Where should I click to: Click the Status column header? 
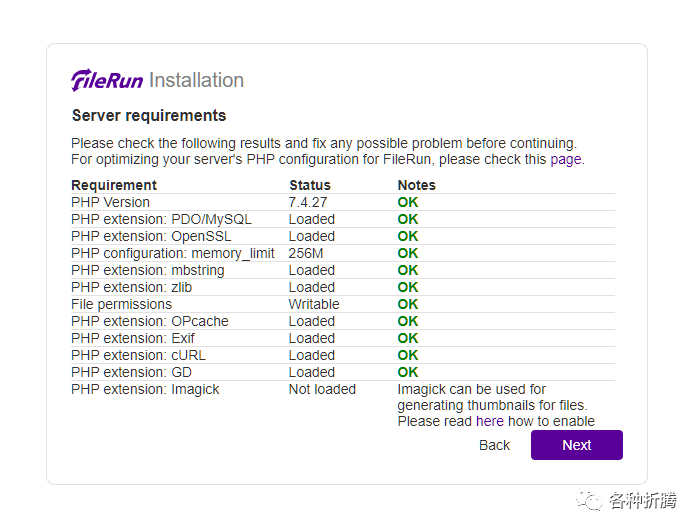(x=310, y=185)
